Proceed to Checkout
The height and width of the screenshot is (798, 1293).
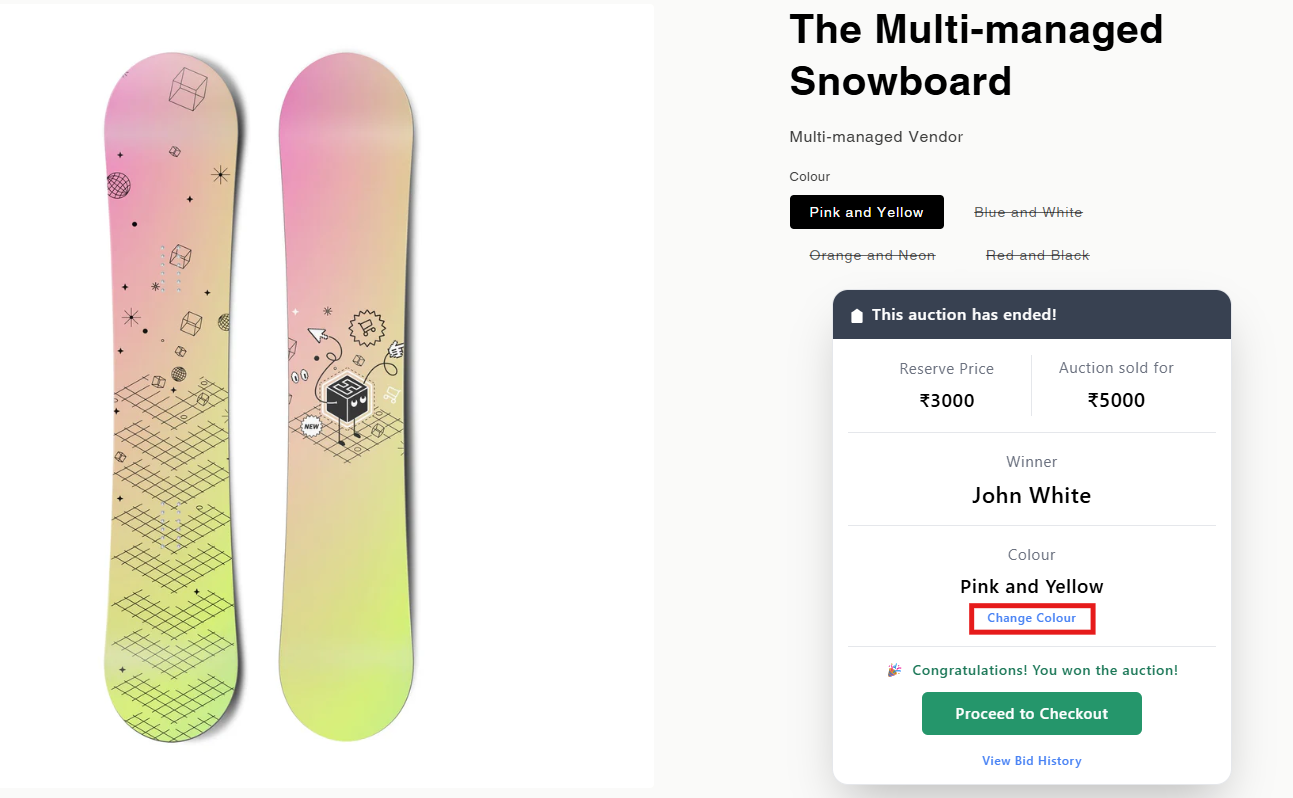[x=1032, y=714]
